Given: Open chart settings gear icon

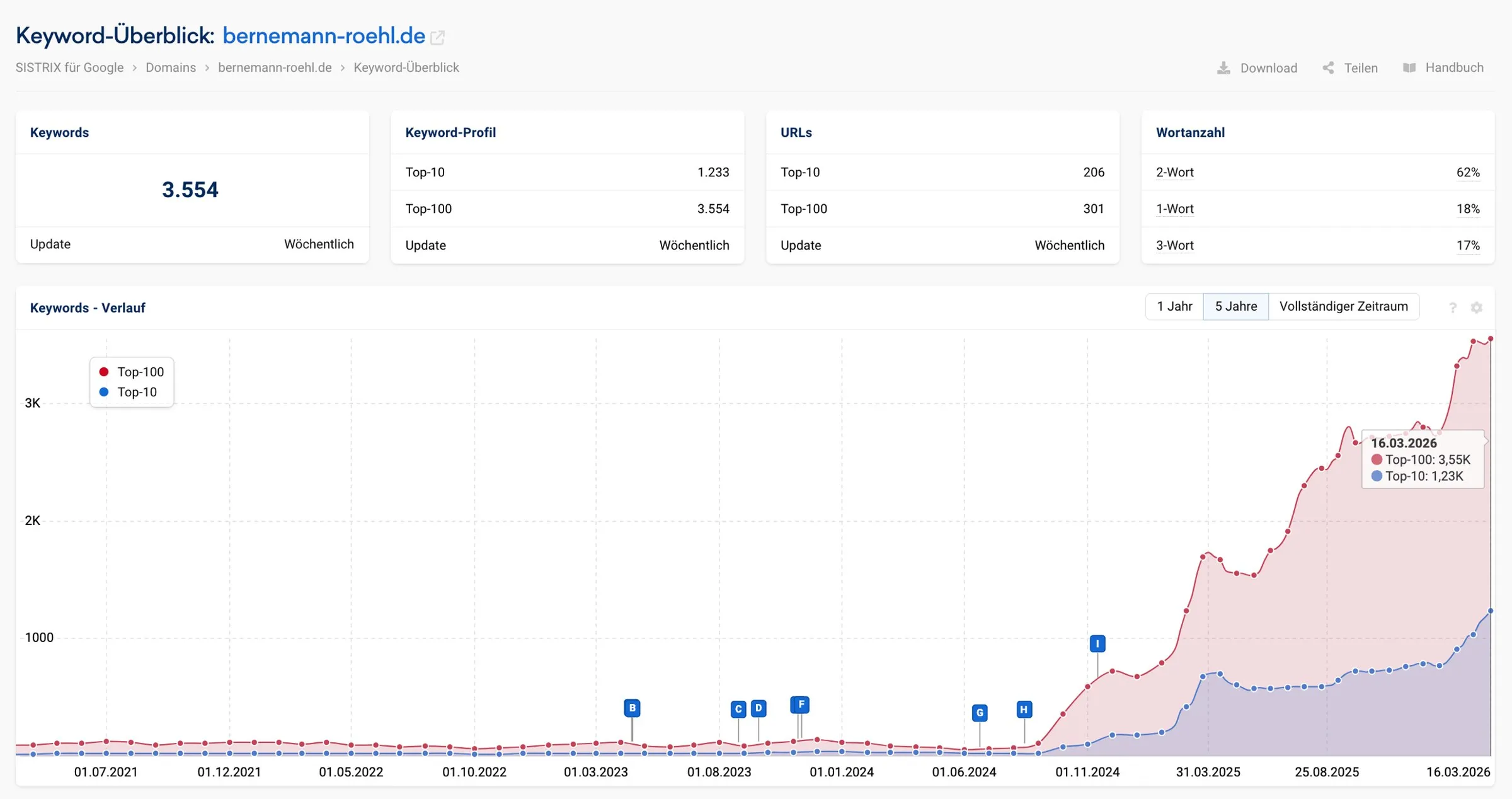Looking at the screenshot, I should pos(1477,308).
